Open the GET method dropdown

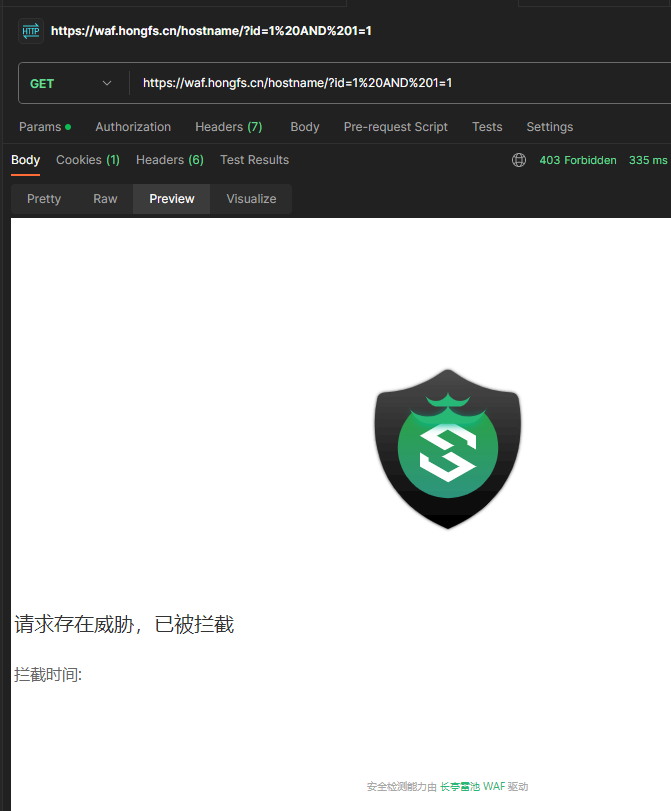click(70, 83)
